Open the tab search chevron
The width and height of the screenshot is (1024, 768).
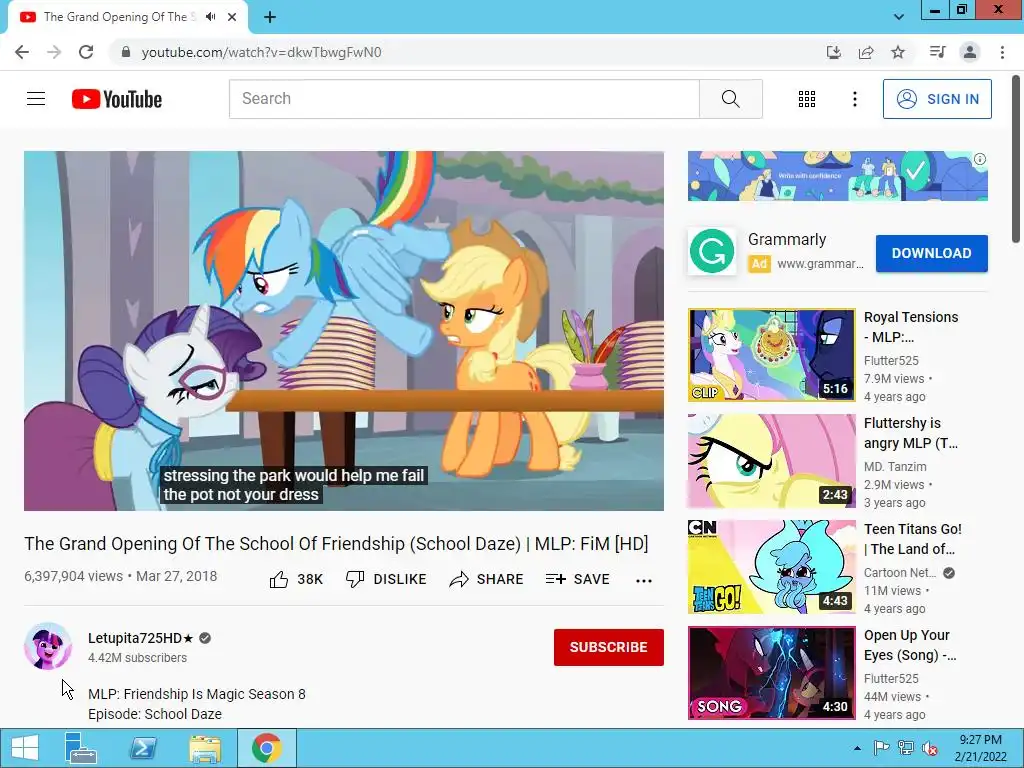coord(899,17)
